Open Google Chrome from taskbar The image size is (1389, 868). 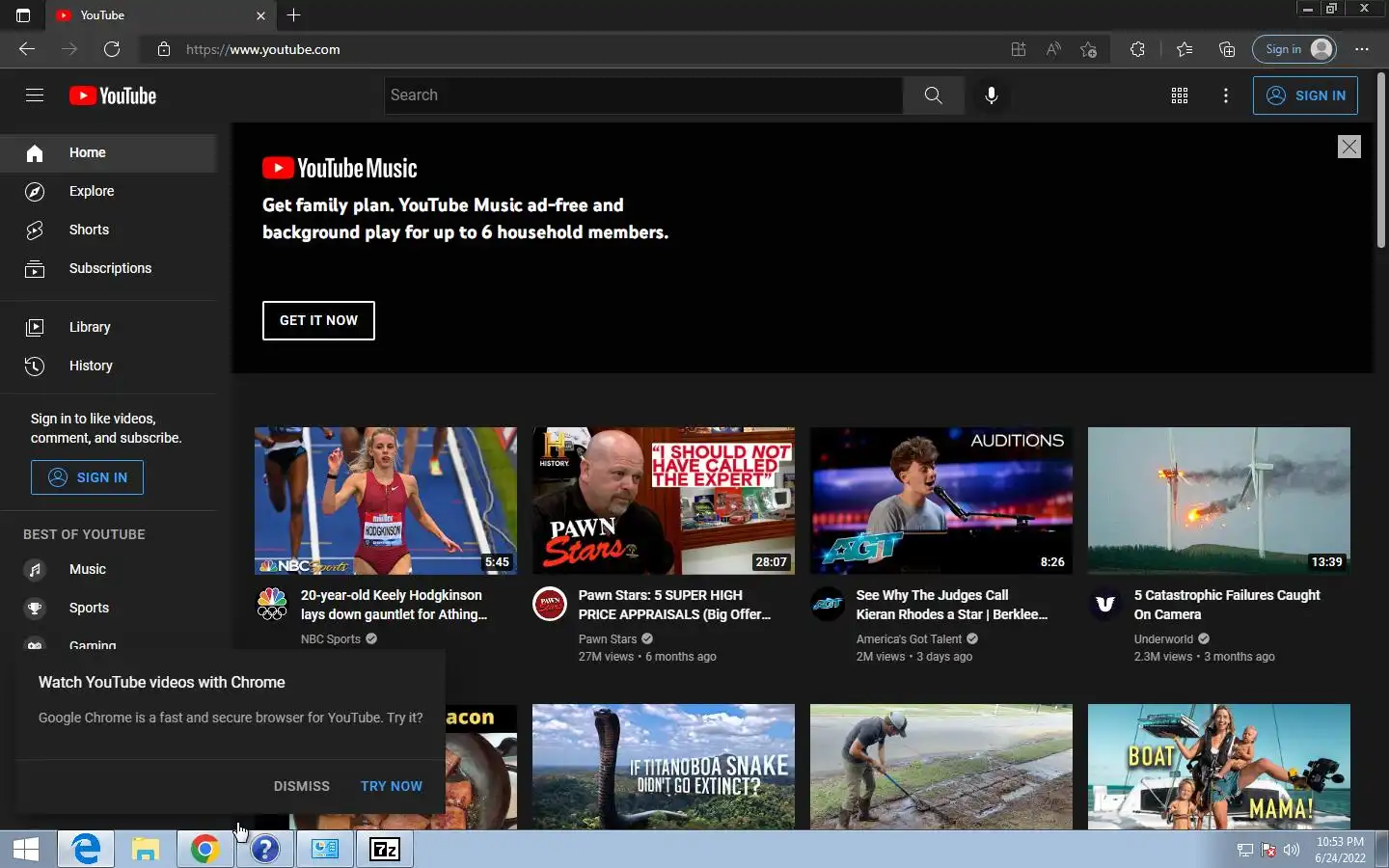click(204, 849)
